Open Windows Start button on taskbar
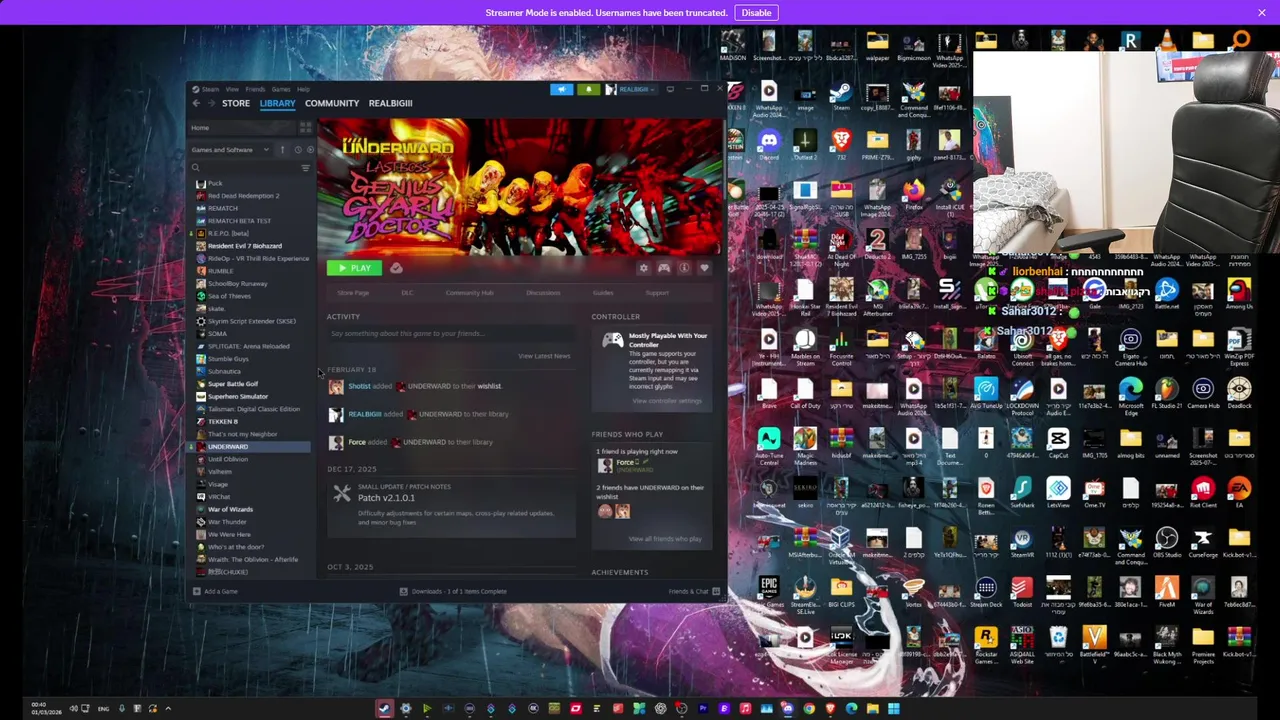Viewport: 1280px width, 720px height. click(894, 709)
